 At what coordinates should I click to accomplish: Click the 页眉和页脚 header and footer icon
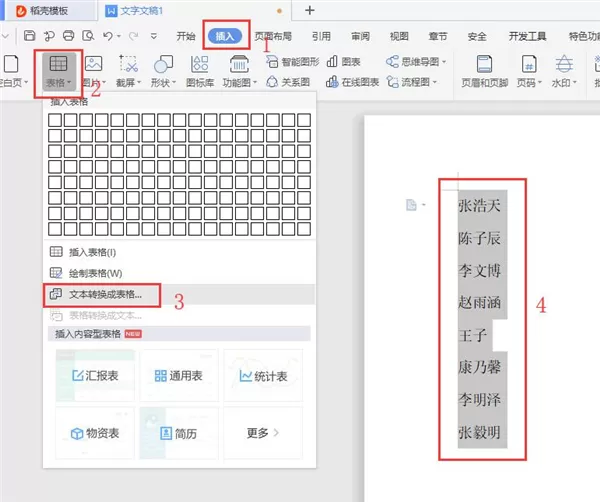[x=484, y=72]
